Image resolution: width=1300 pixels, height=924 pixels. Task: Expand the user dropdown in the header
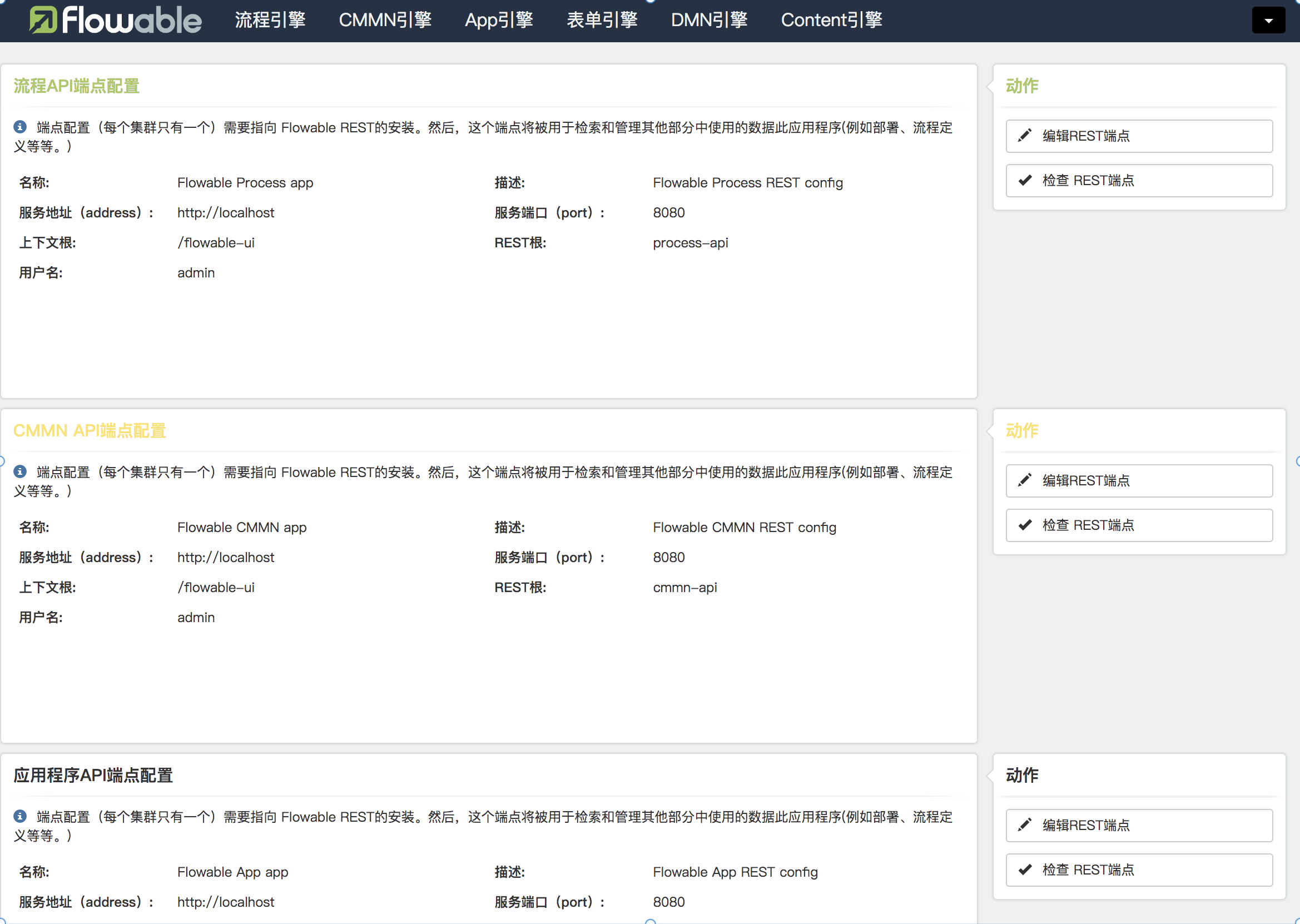pyautogui.click(x=1268, y=21)
